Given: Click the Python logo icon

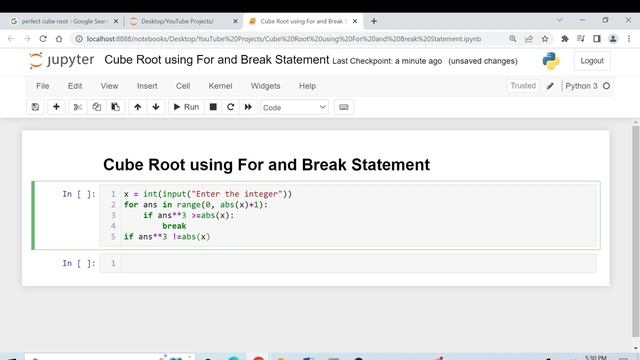Looking at the screenshot, I should tap(551, 61).
